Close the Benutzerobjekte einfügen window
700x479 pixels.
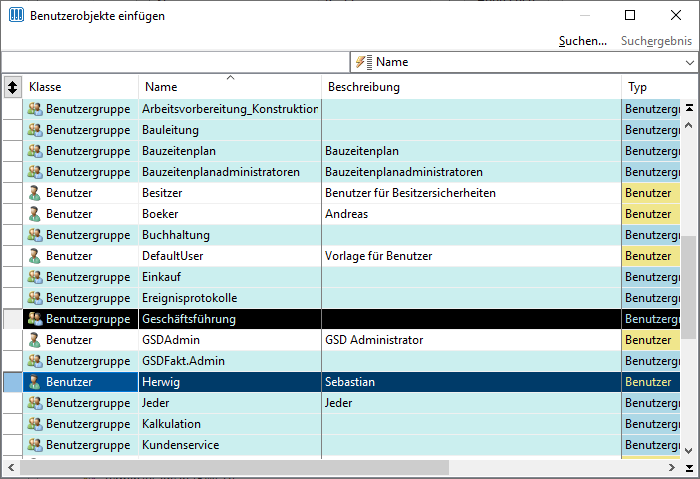click(676, 15)
